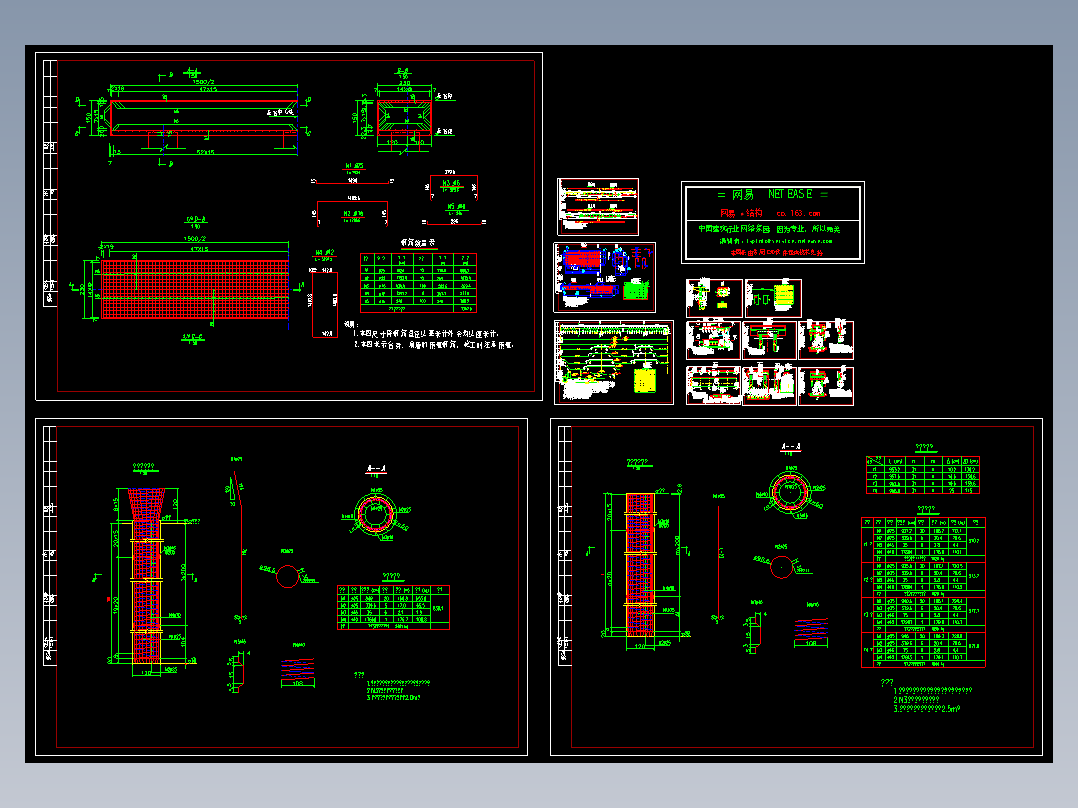Select the straight vertical bar detail in straight column sheet
This screenshot has width=1078, height=808.
[x=718, y=564]
